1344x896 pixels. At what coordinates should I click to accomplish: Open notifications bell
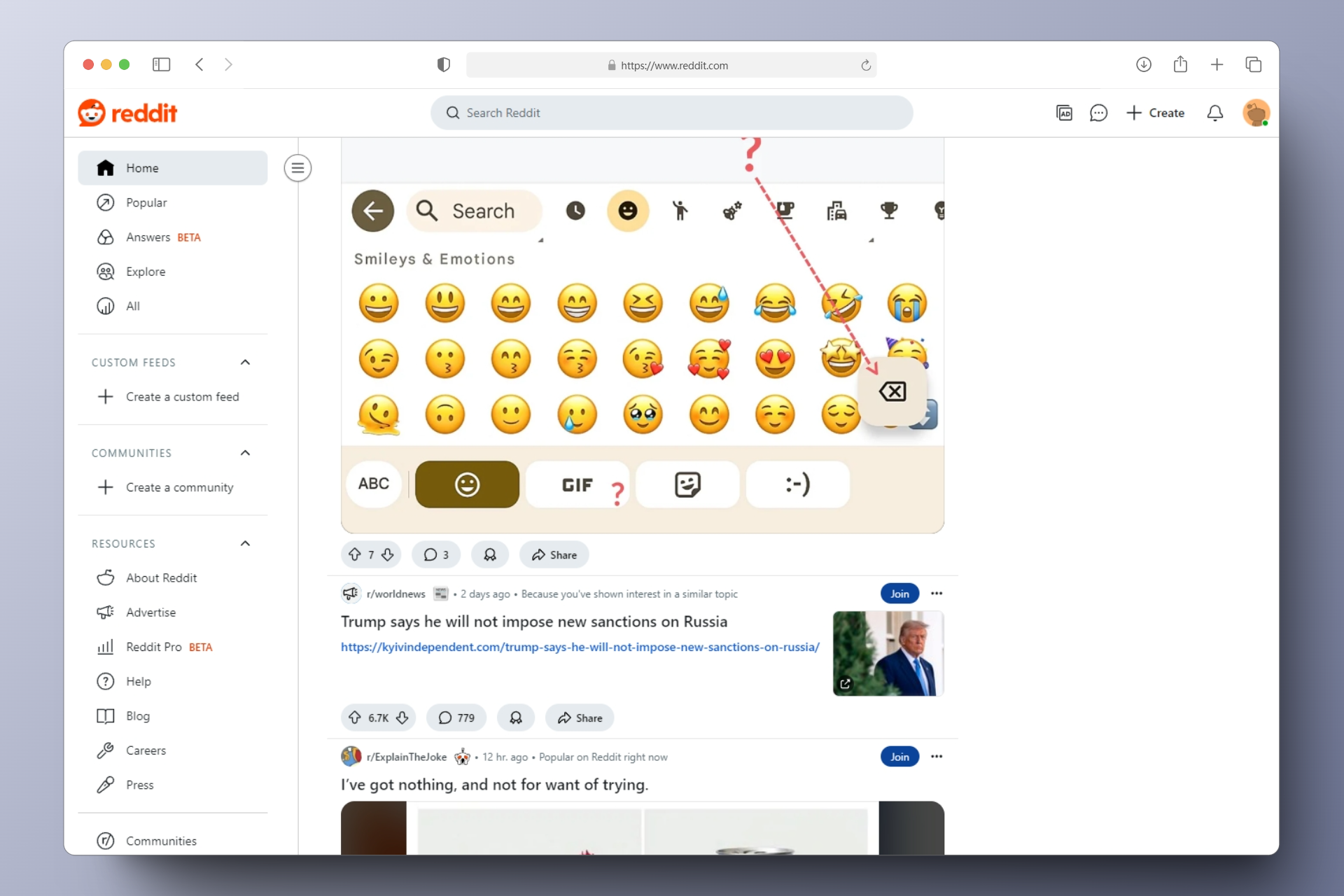coord(1215,113)
